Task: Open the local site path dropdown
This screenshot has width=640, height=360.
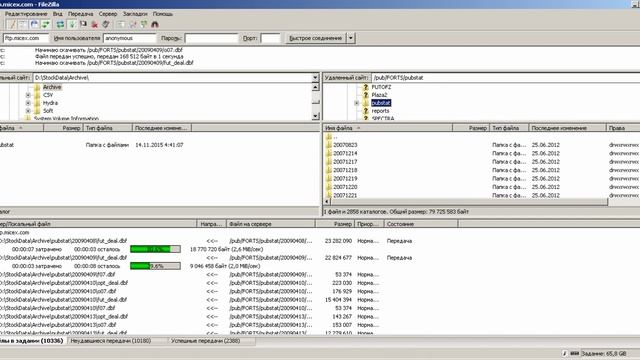Action: (315, 78)
